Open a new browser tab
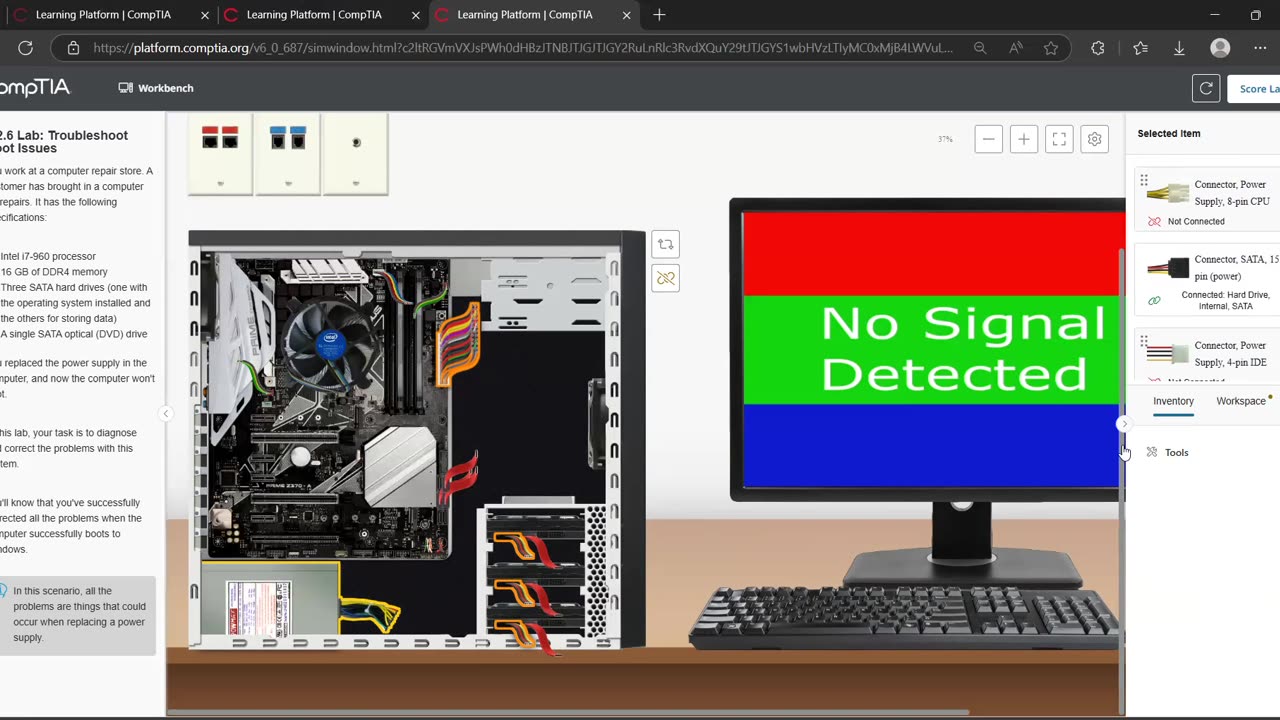 click(x=659, y=15)
